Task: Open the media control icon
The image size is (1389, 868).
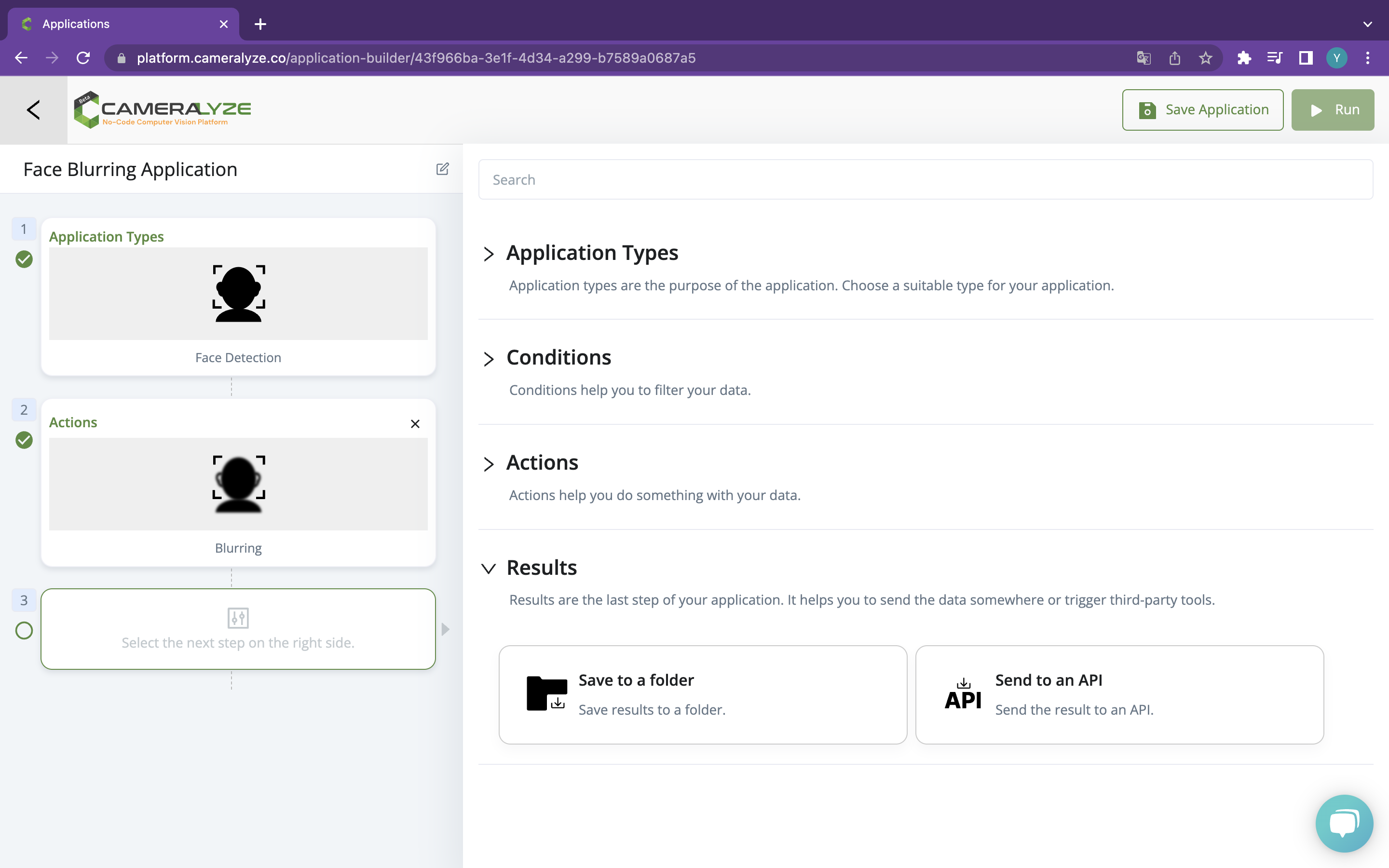Action: [x=1275, y=58]
